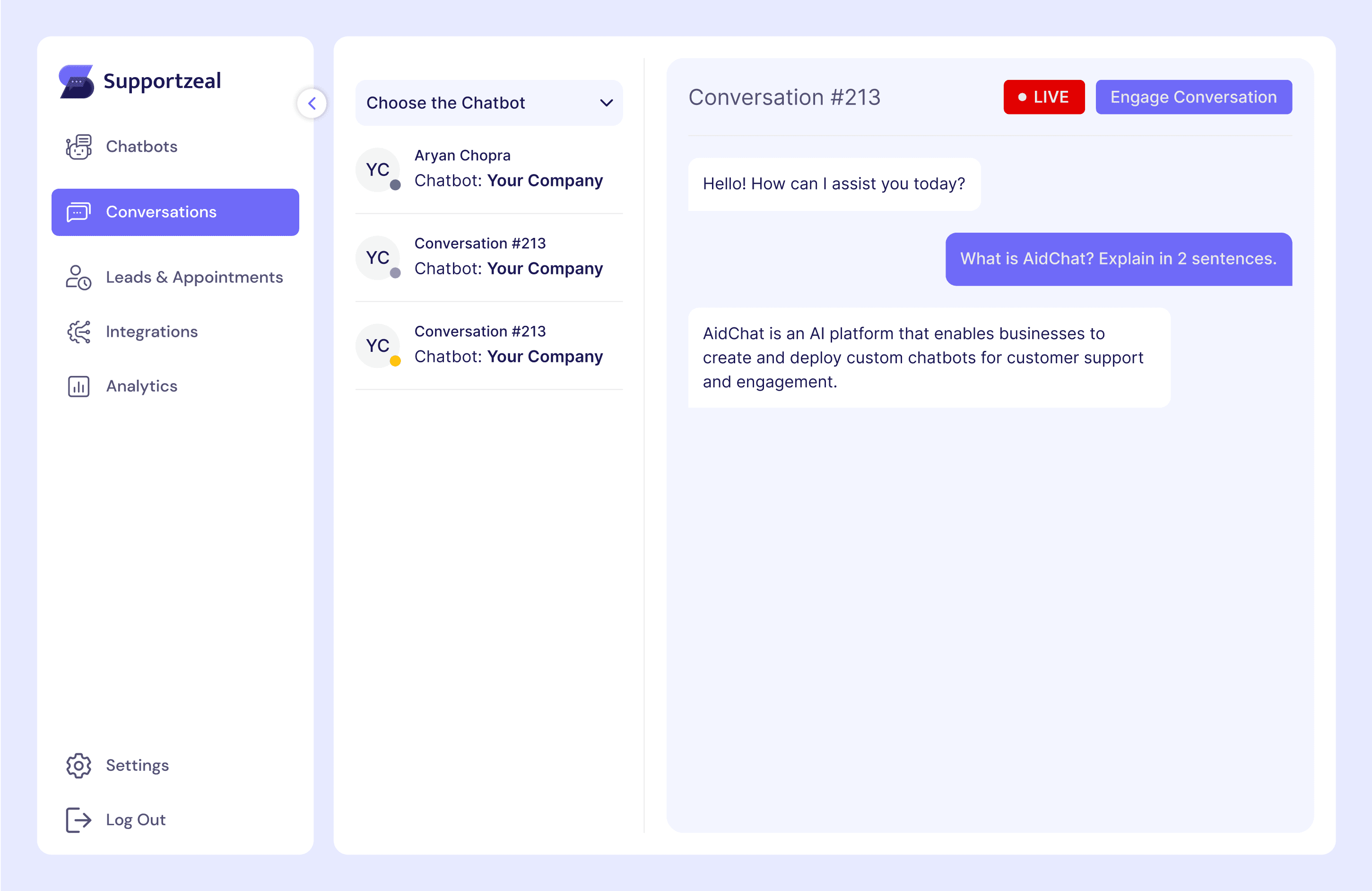Click the AidChat AI platform reply message
The image size is (1372, 891).
(x=929, y=358)
